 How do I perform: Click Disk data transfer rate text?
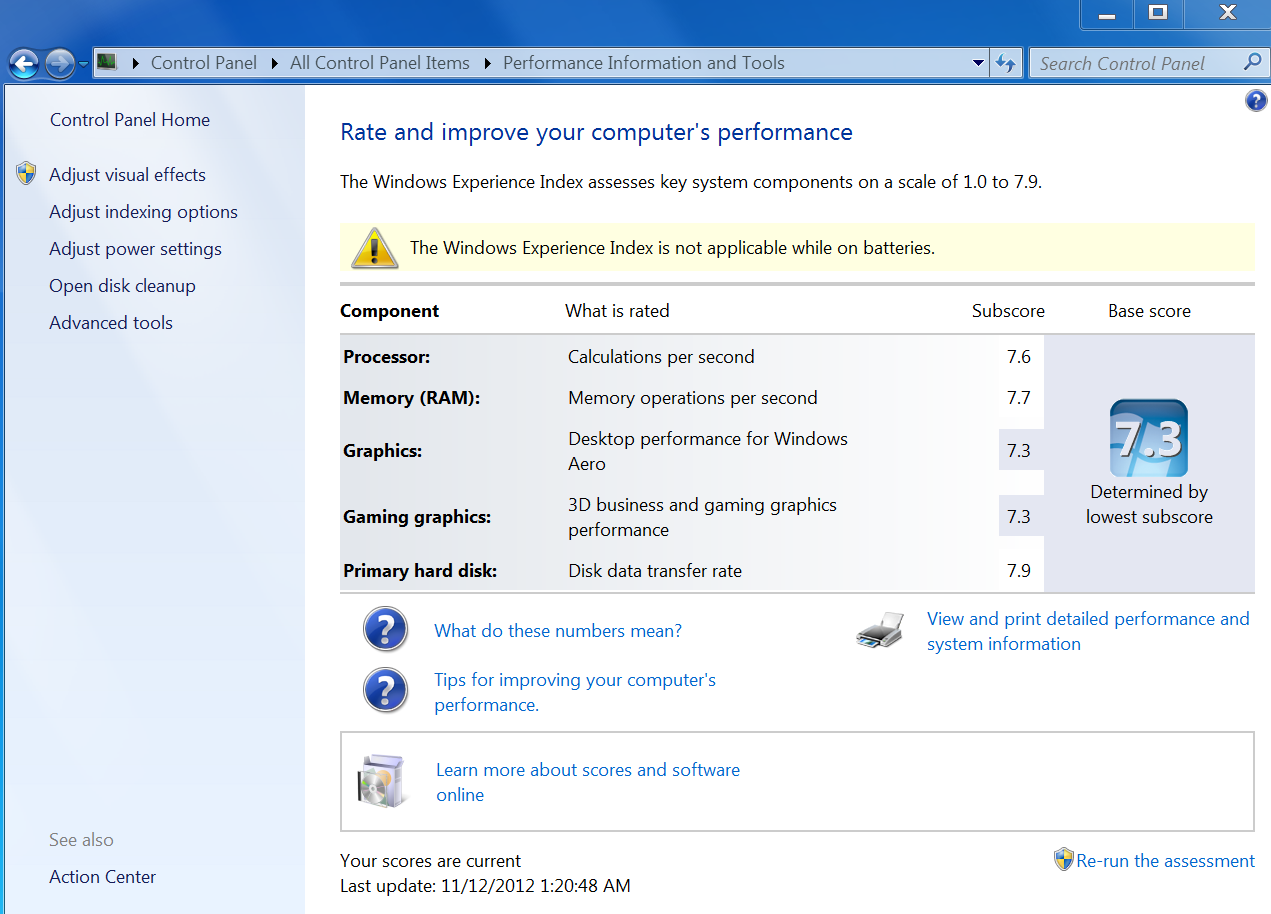tap(655, 571)
